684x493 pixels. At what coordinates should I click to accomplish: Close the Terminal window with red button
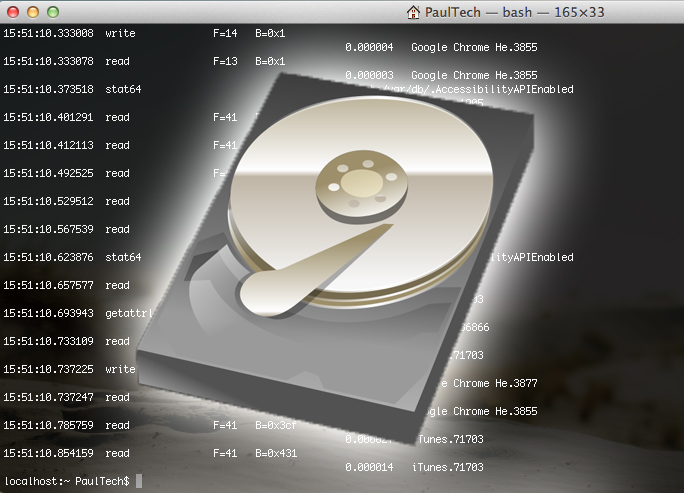click(x=13, y=12)
